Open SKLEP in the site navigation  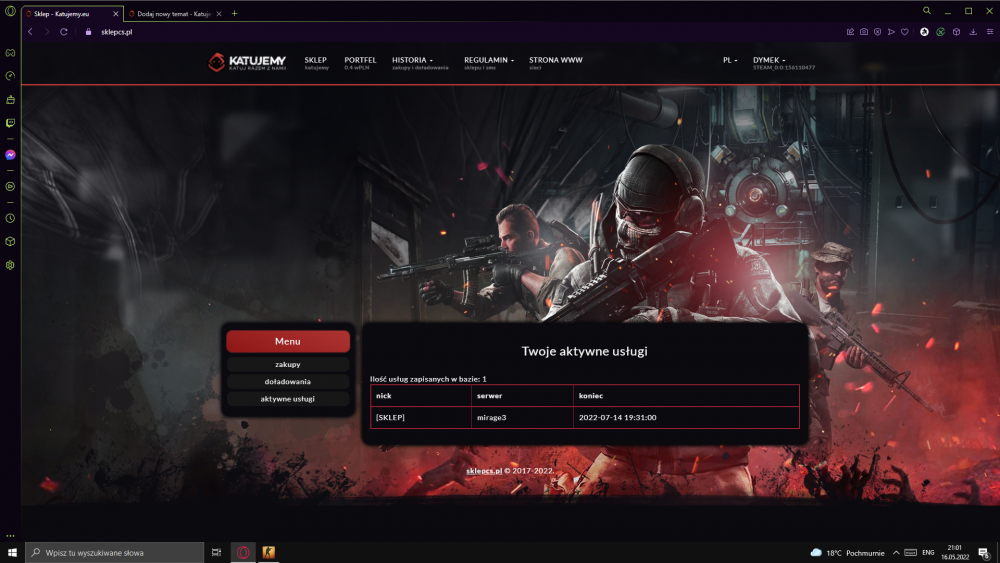tap(316, 62)
